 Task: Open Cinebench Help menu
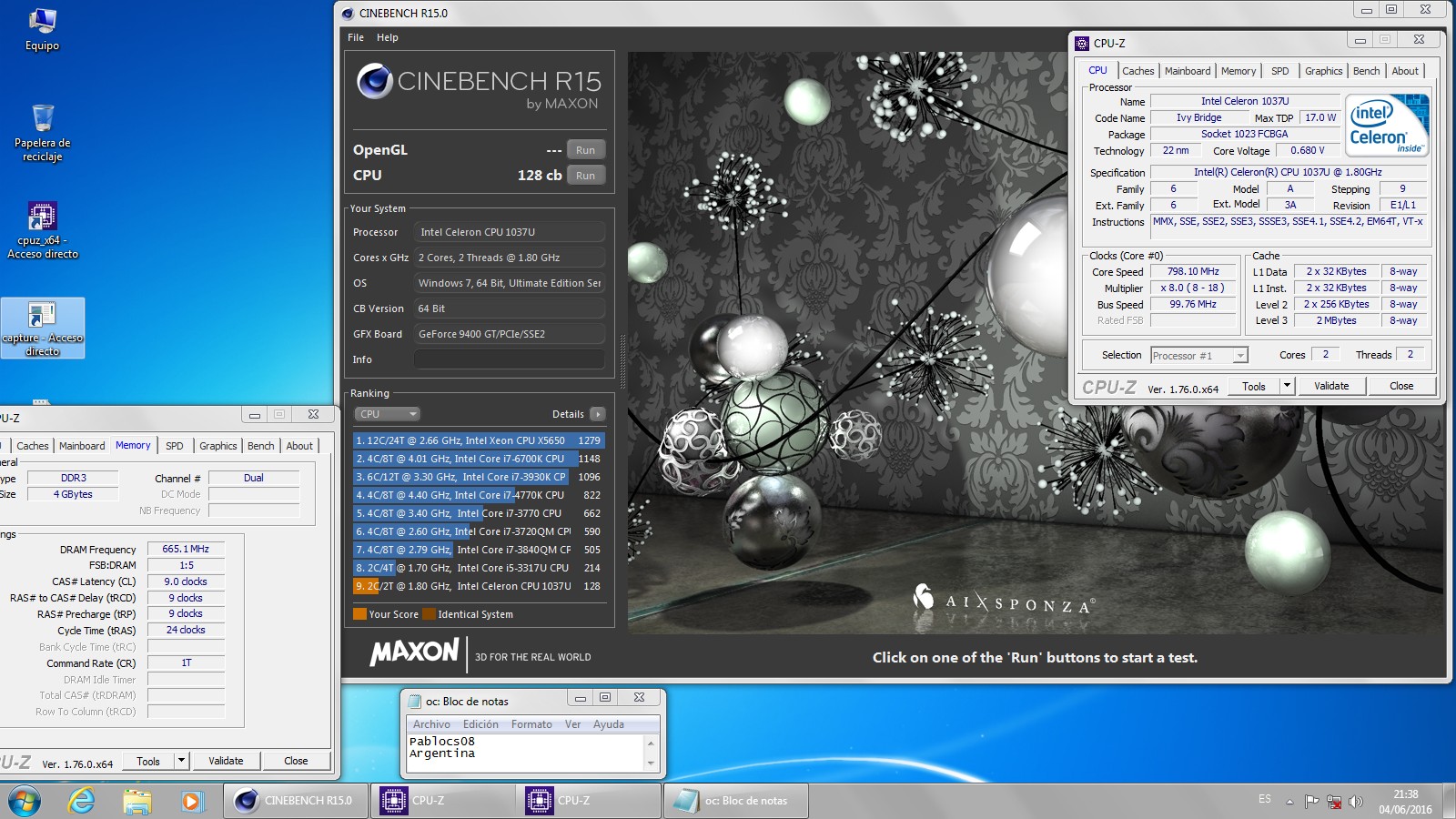(x=388, y=37)
